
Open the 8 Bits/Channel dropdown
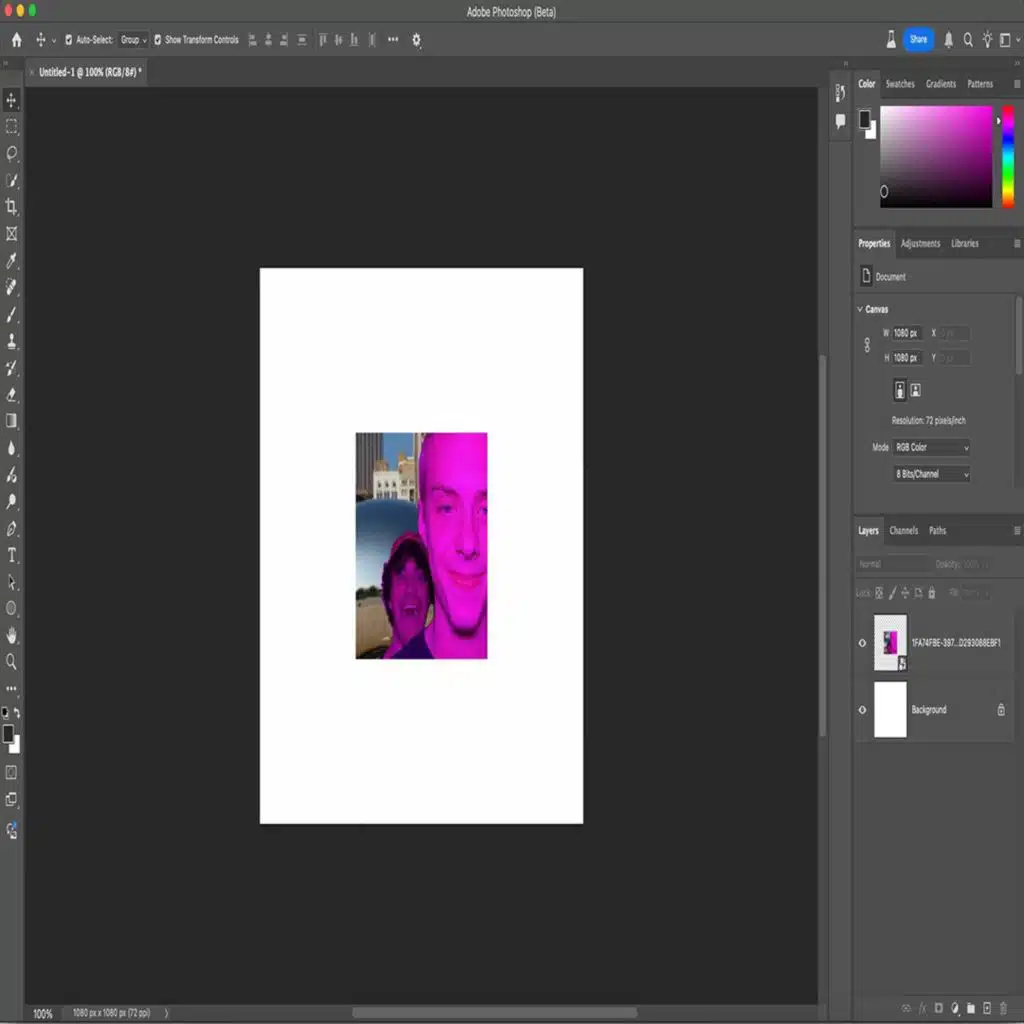[931, 474]
